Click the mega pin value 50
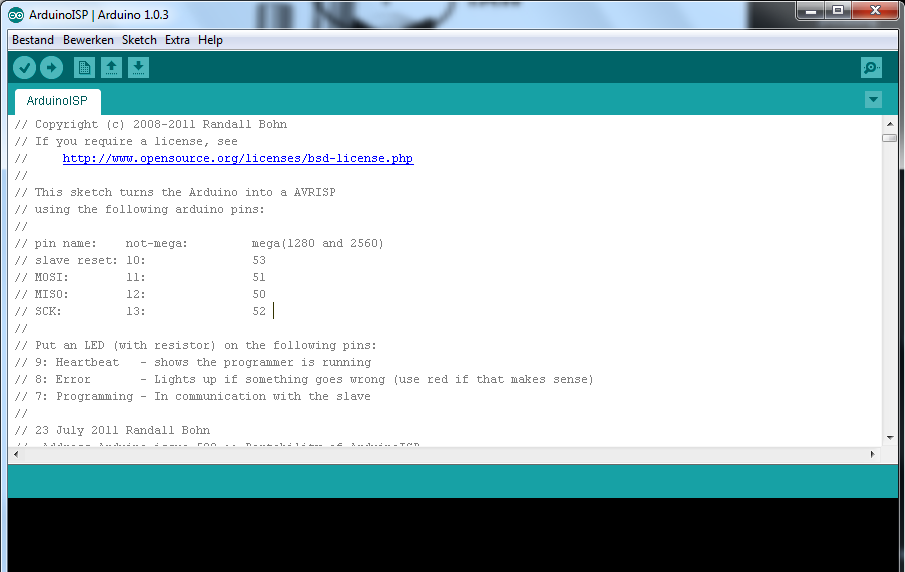Viewport: 905px width, 572px height. tap(259, 294)
